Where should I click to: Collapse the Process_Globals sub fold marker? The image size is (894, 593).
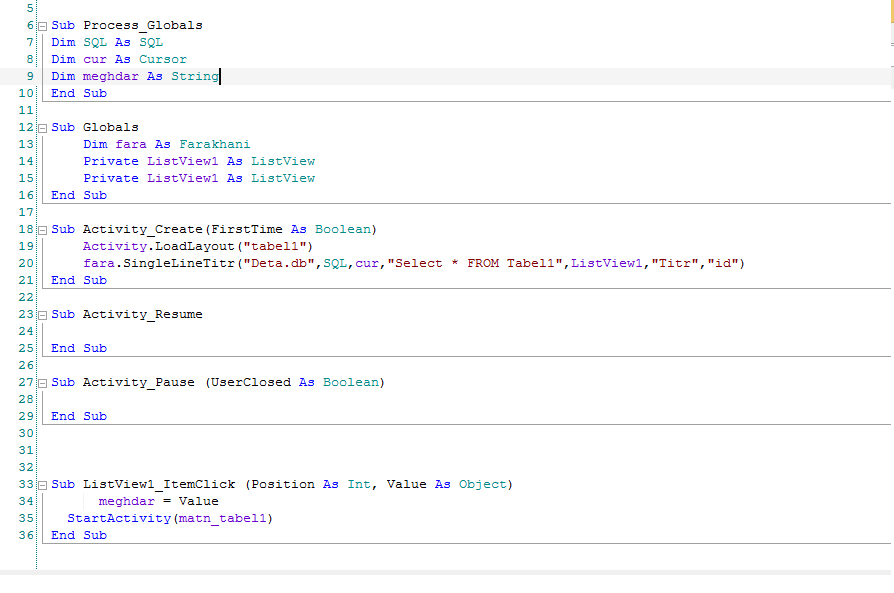(42, 25)
